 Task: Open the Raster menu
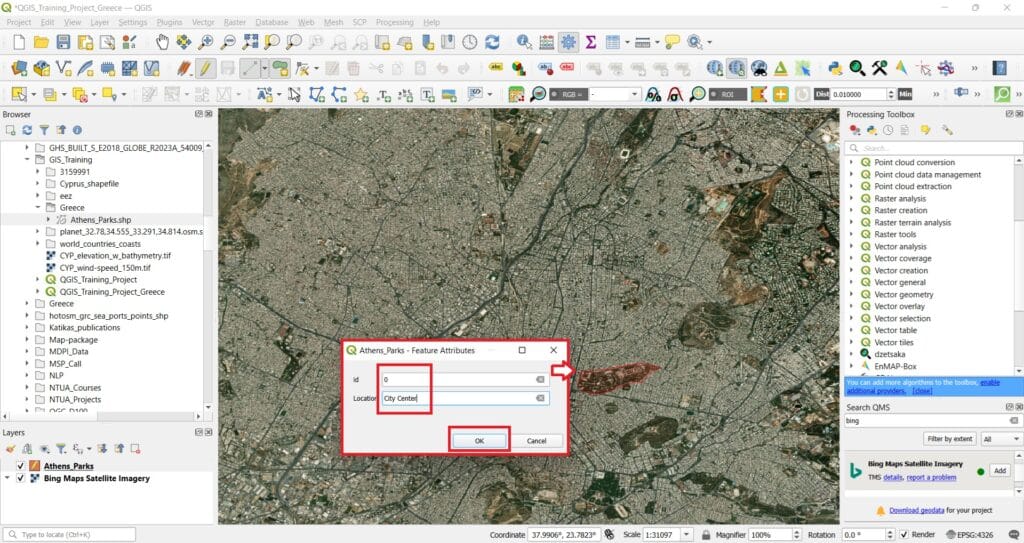pos(234,22)
